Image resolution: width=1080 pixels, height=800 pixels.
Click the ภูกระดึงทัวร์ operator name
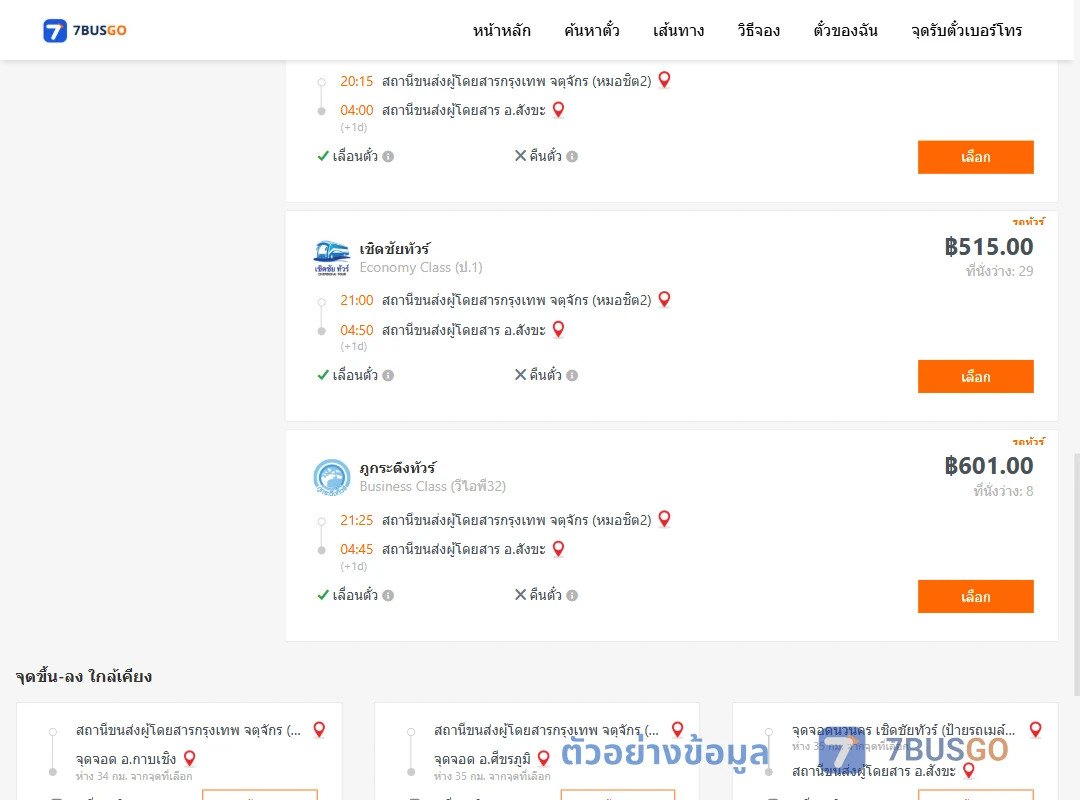[x=397, y=467]
